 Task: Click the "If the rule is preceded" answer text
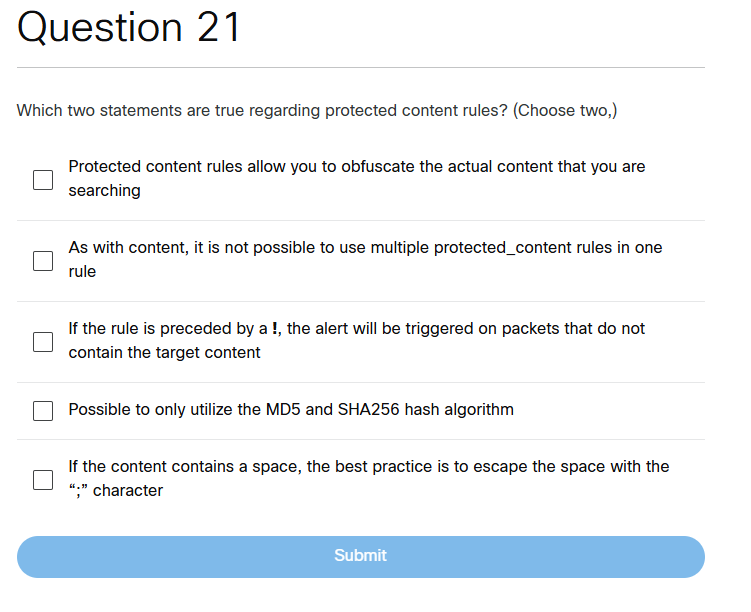pyautogui.click(x=356, y=340)
